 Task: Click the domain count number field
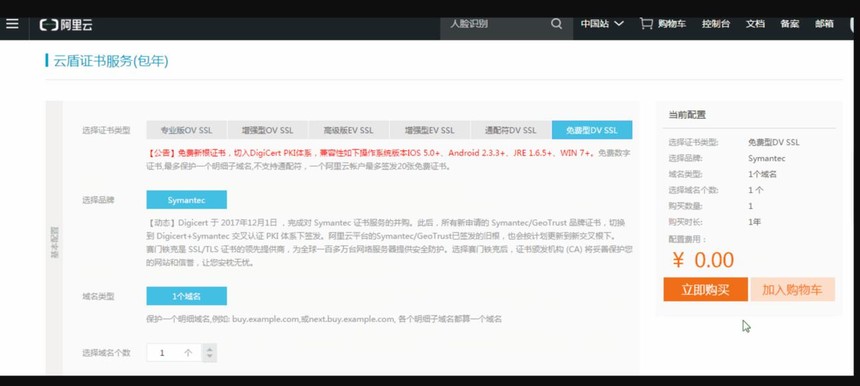click(174, 353)
